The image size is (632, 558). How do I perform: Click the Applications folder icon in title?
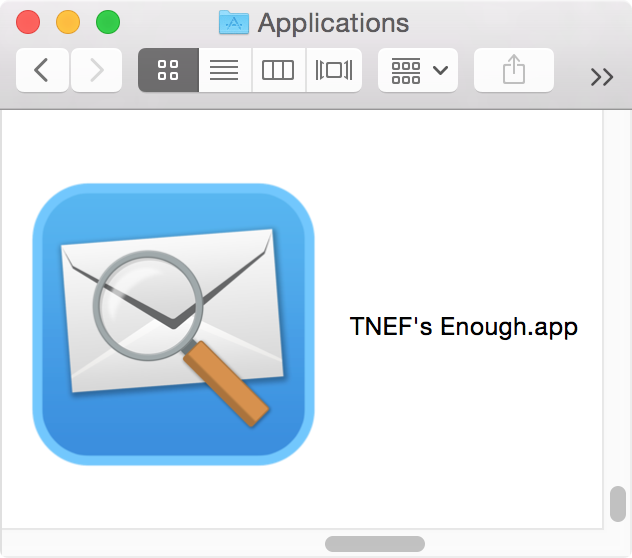(x=234, y=23)
